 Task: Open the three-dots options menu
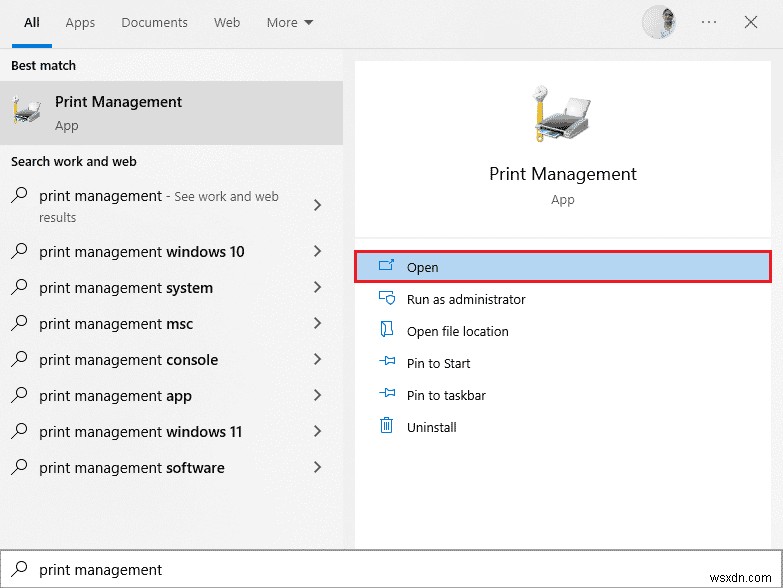[x=709, y=22]
